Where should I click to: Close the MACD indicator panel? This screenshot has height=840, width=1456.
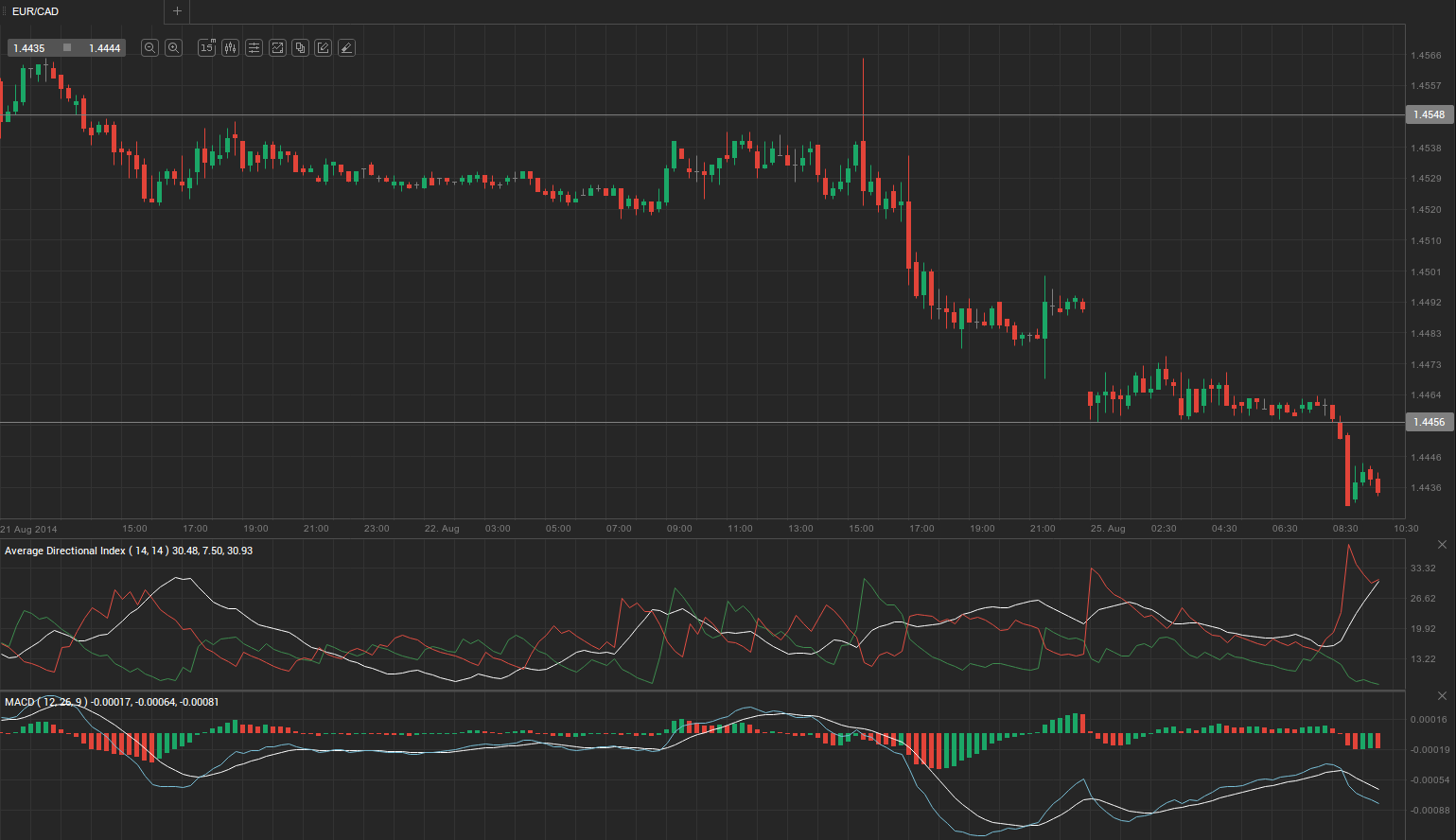coord(1442,696)
